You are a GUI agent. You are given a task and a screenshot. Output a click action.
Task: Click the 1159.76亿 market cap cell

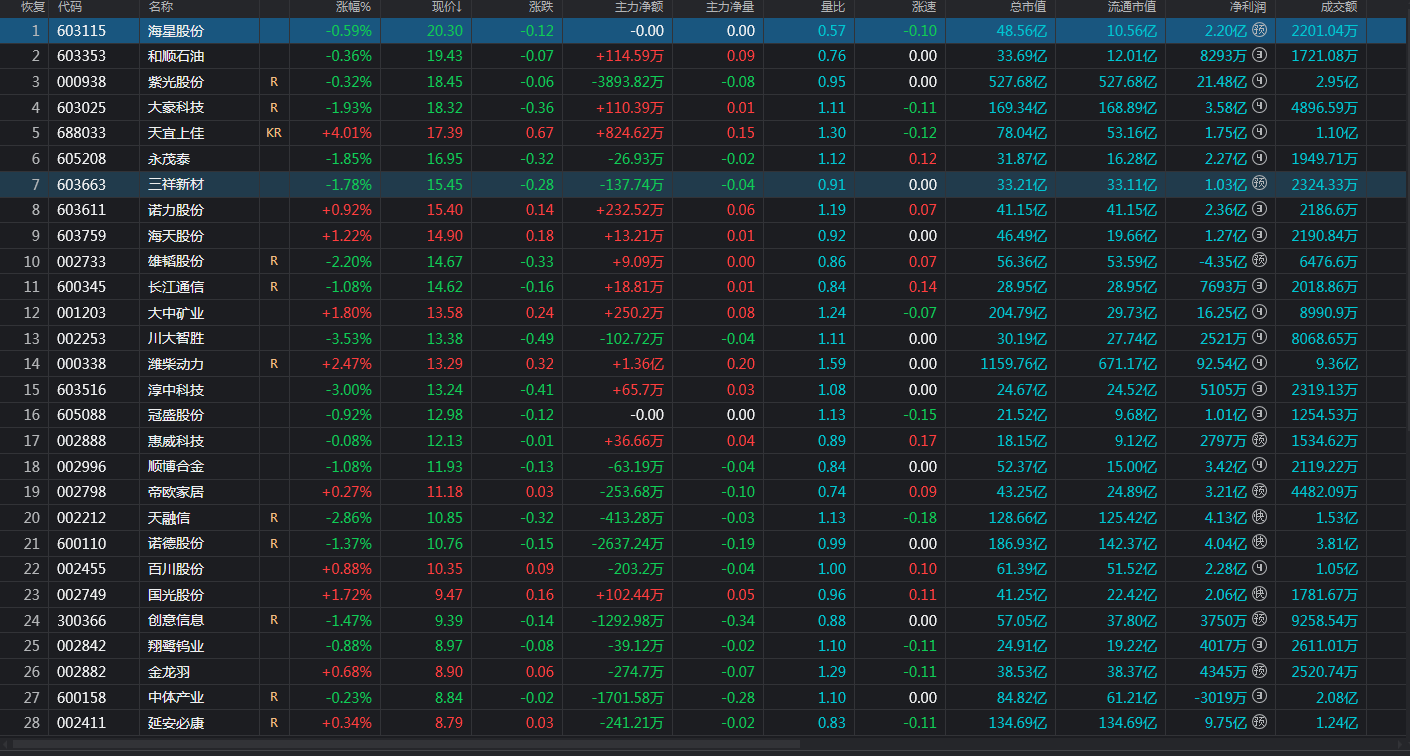(x=1013, y=364)
